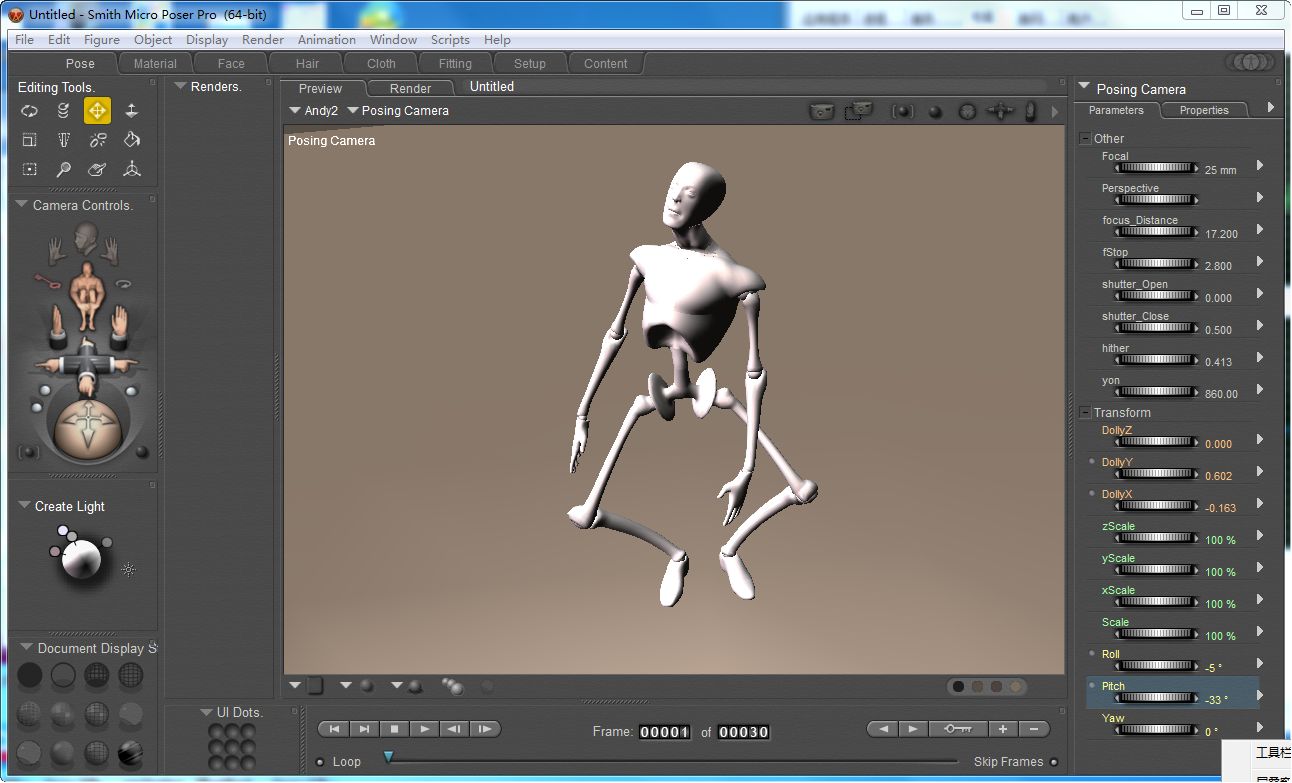Pick the paint bucket Color tool
The image size is (1292, 783).
(131, 140)
